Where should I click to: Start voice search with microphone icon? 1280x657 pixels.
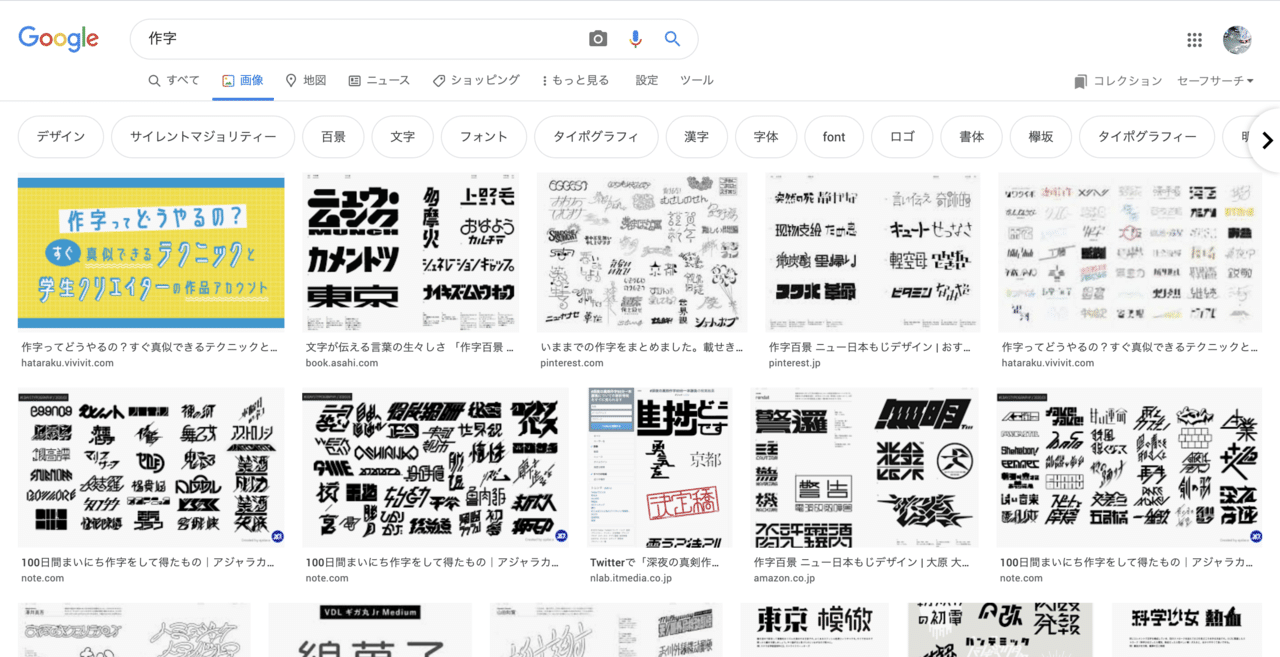(x=635, y=39)
